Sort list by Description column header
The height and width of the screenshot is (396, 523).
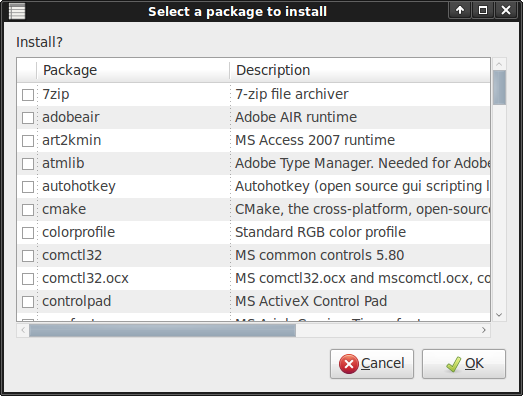pyautogui.click(x=360, y=70)
